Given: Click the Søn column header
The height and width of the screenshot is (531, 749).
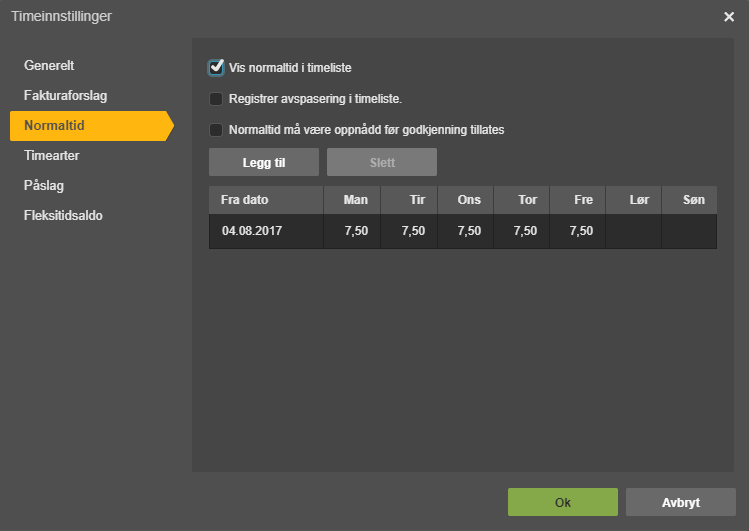Looking at the screenshot, I should [689, 200].
